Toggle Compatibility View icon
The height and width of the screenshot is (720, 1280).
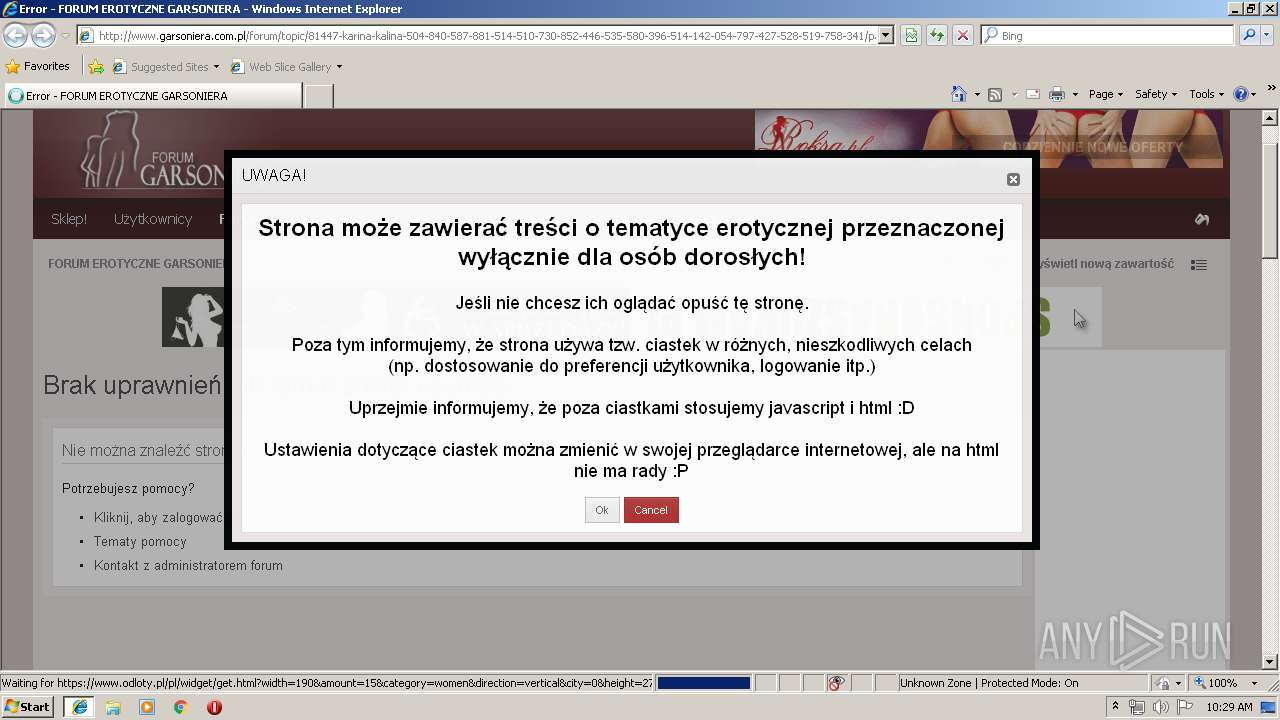911,35
